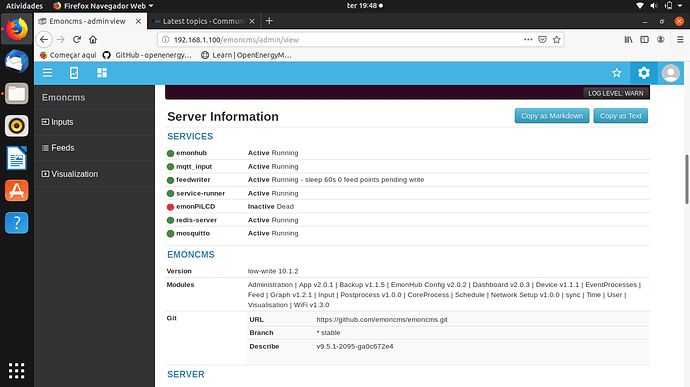
Task: Close the Emoncms admin view tab
Action: [138, 21]
